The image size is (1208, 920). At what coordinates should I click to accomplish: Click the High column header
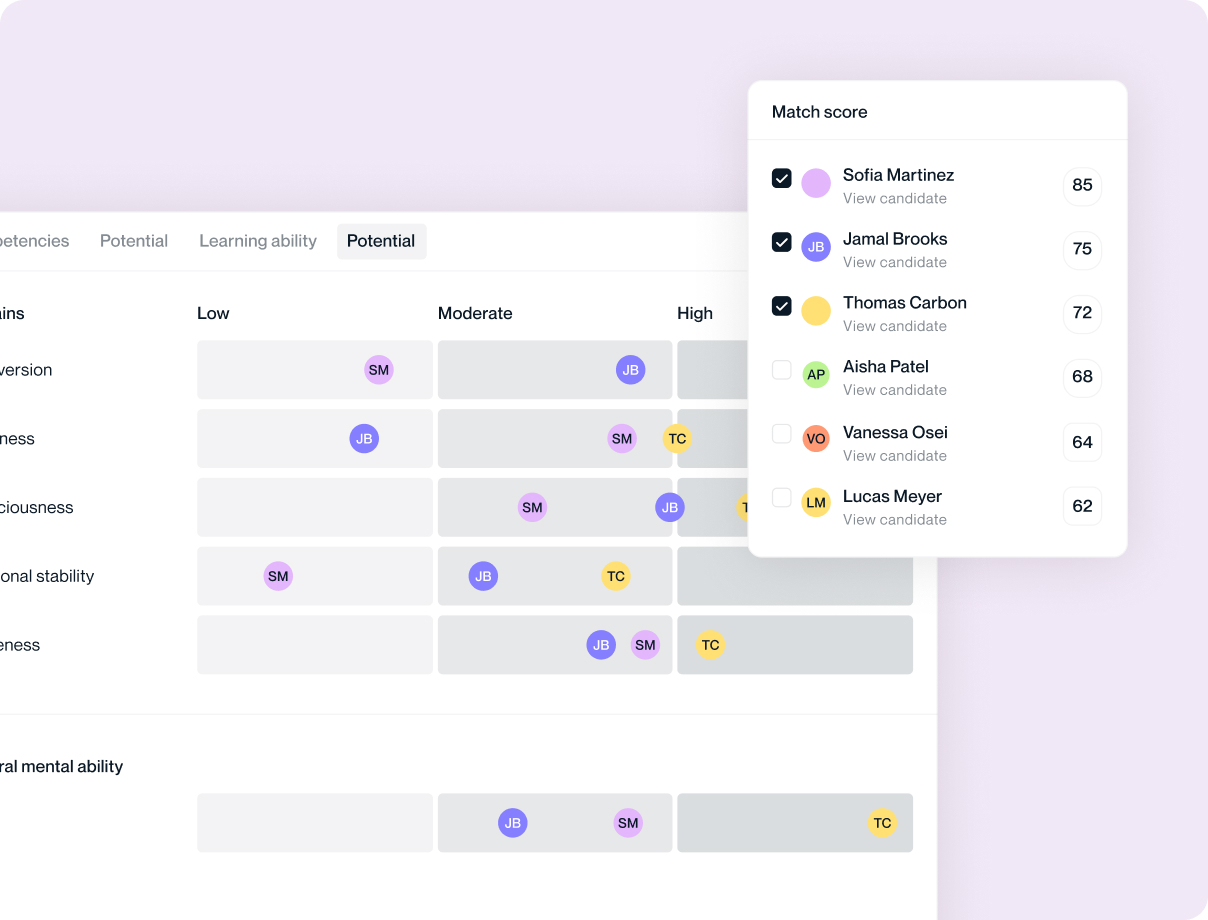(x=695, y=313)
